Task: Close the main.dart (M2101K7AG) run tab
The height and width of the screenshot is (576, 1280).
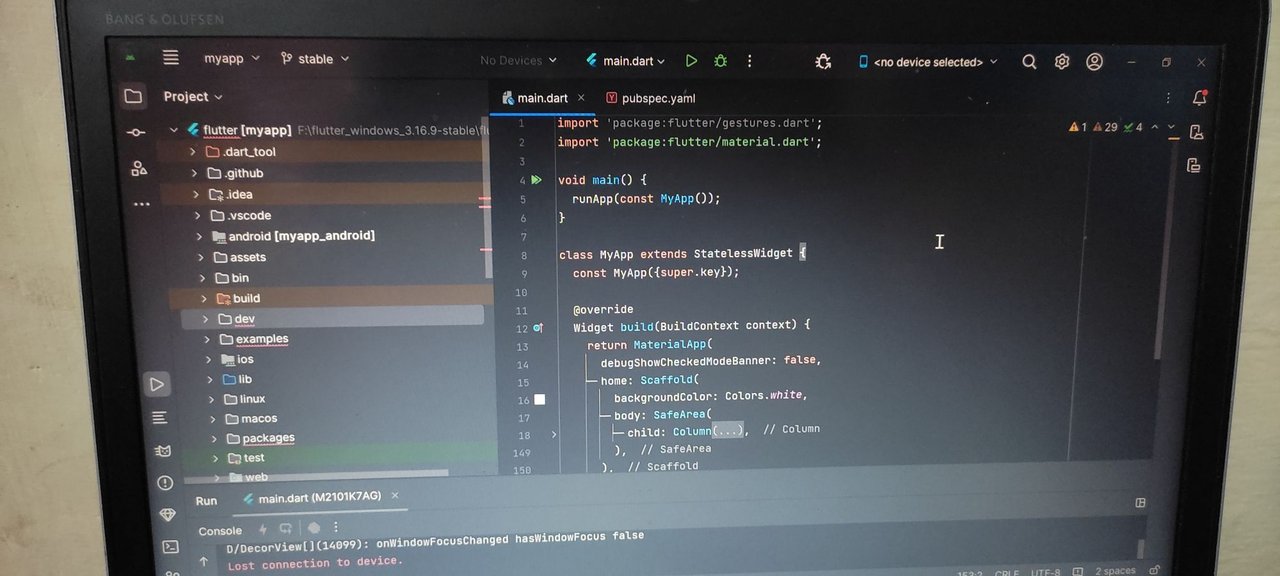Action: [x=394, y=495]
